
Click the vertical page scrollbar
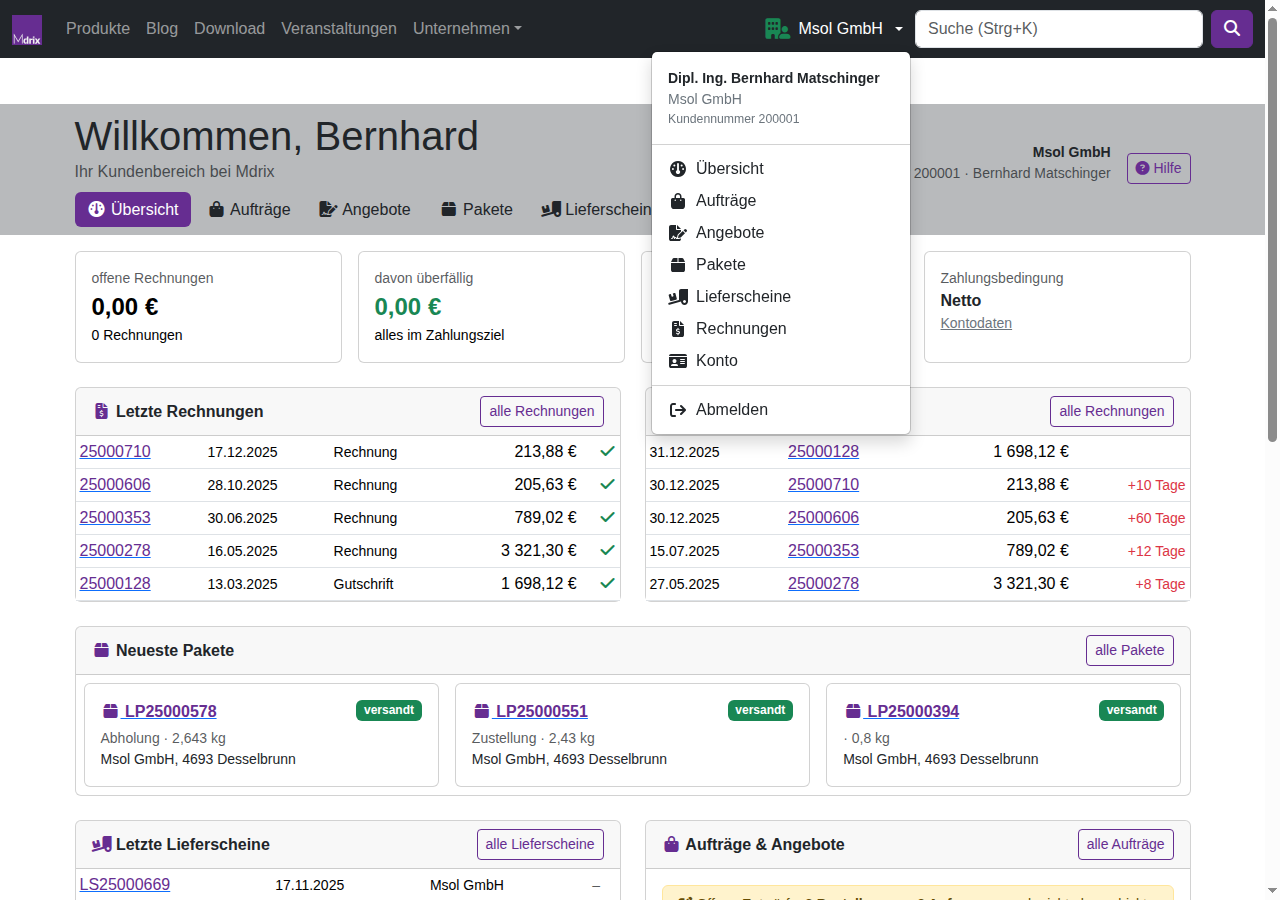(x=1272, y=229)
